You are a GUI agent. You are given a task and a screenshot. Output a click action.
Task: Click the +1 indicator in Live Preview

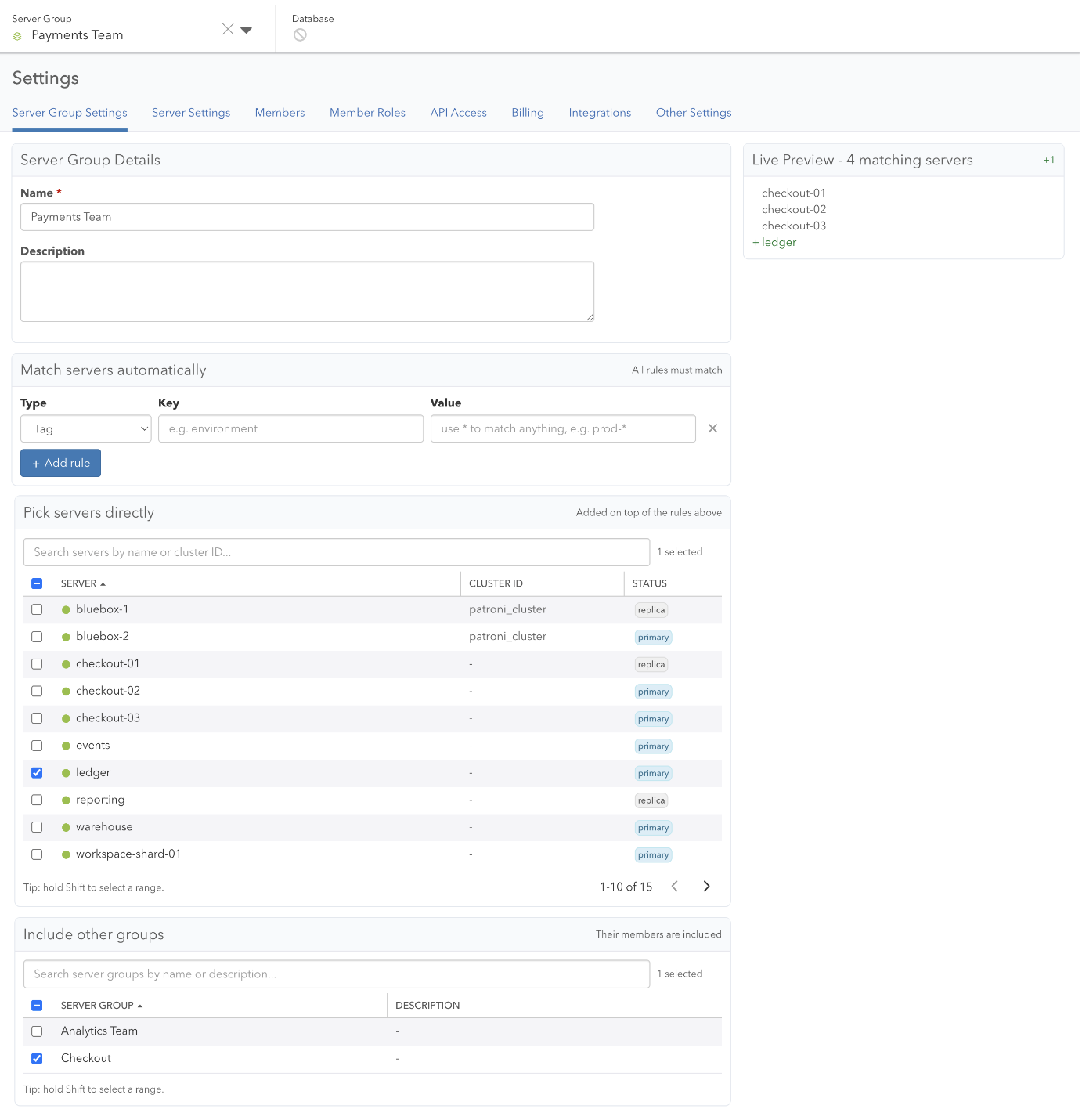[1049, 160]
